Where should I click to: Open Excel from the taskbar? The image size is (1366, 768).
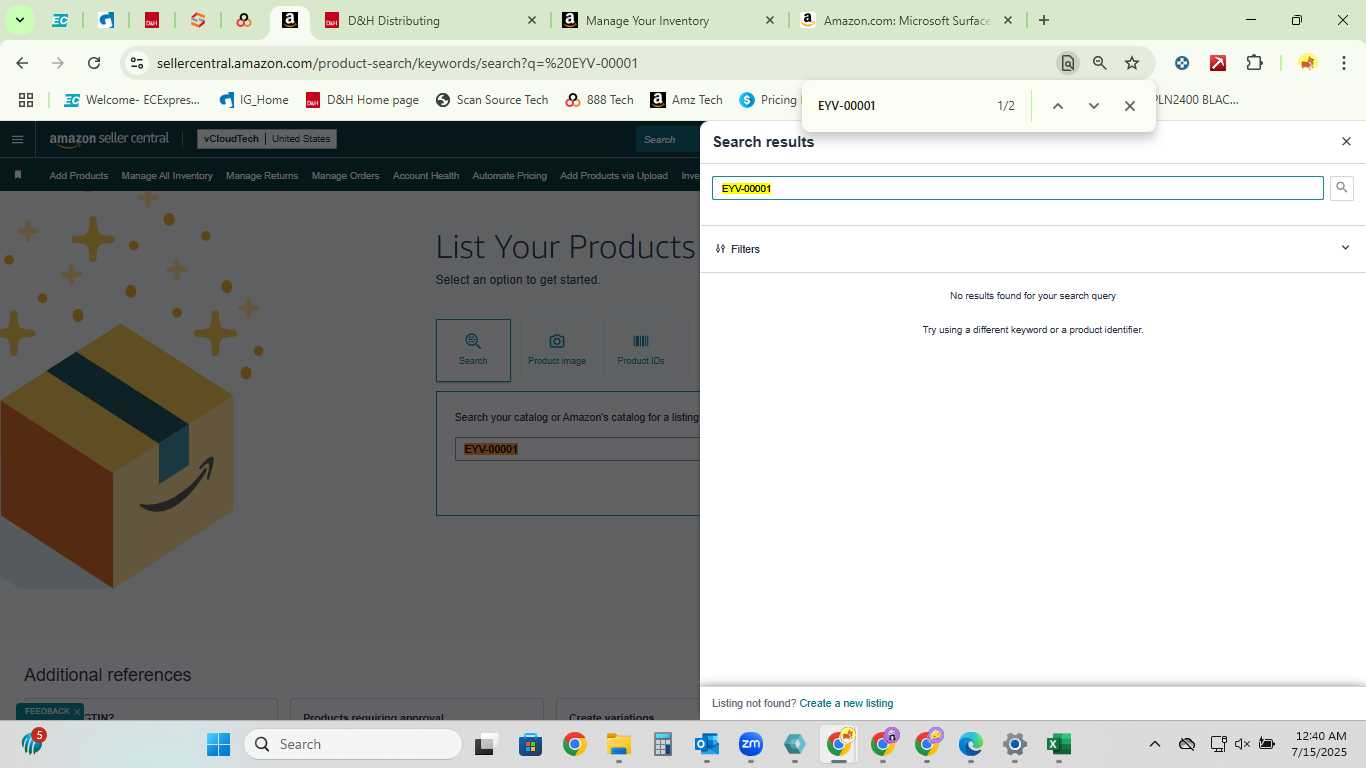[1059, 744]
